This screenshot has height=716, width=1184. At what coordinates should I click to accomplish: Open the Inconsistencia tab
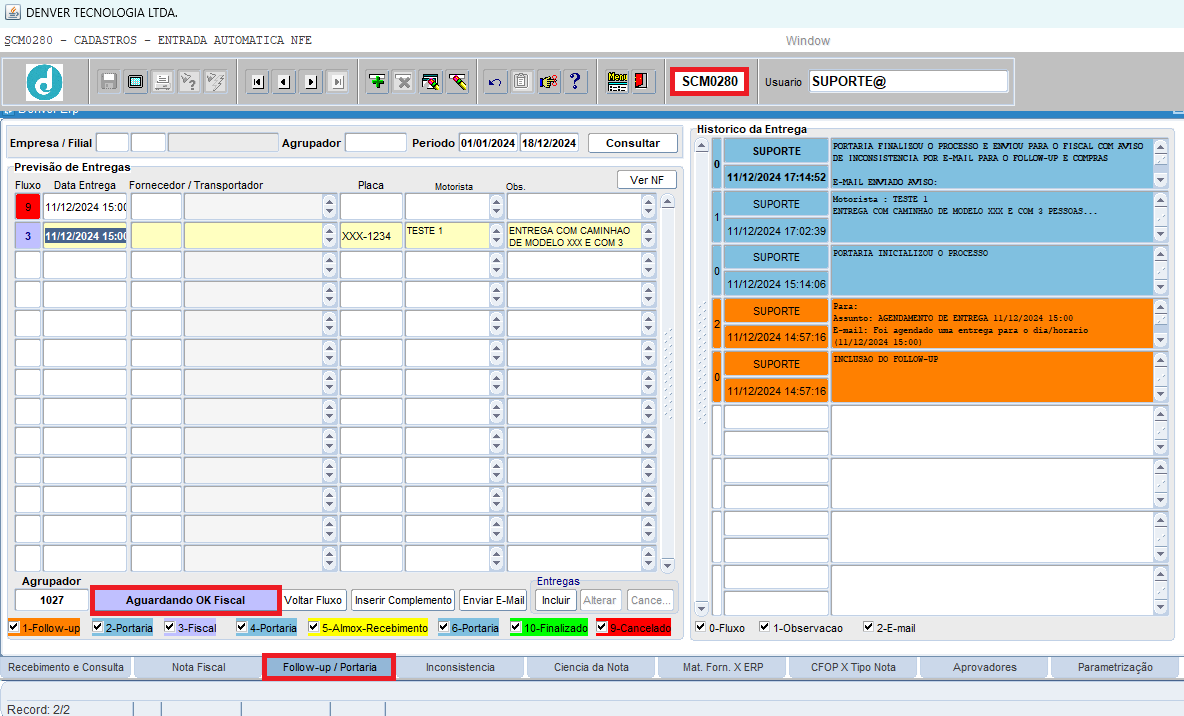460,668
